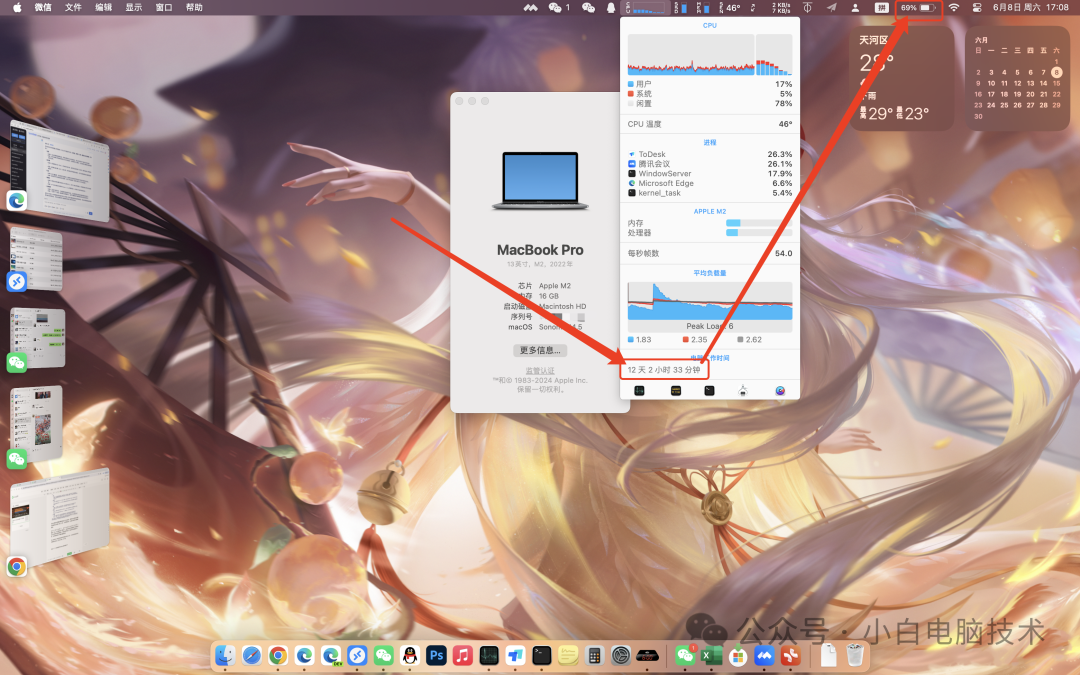Select the ToDesk process row

pos(709,154)
